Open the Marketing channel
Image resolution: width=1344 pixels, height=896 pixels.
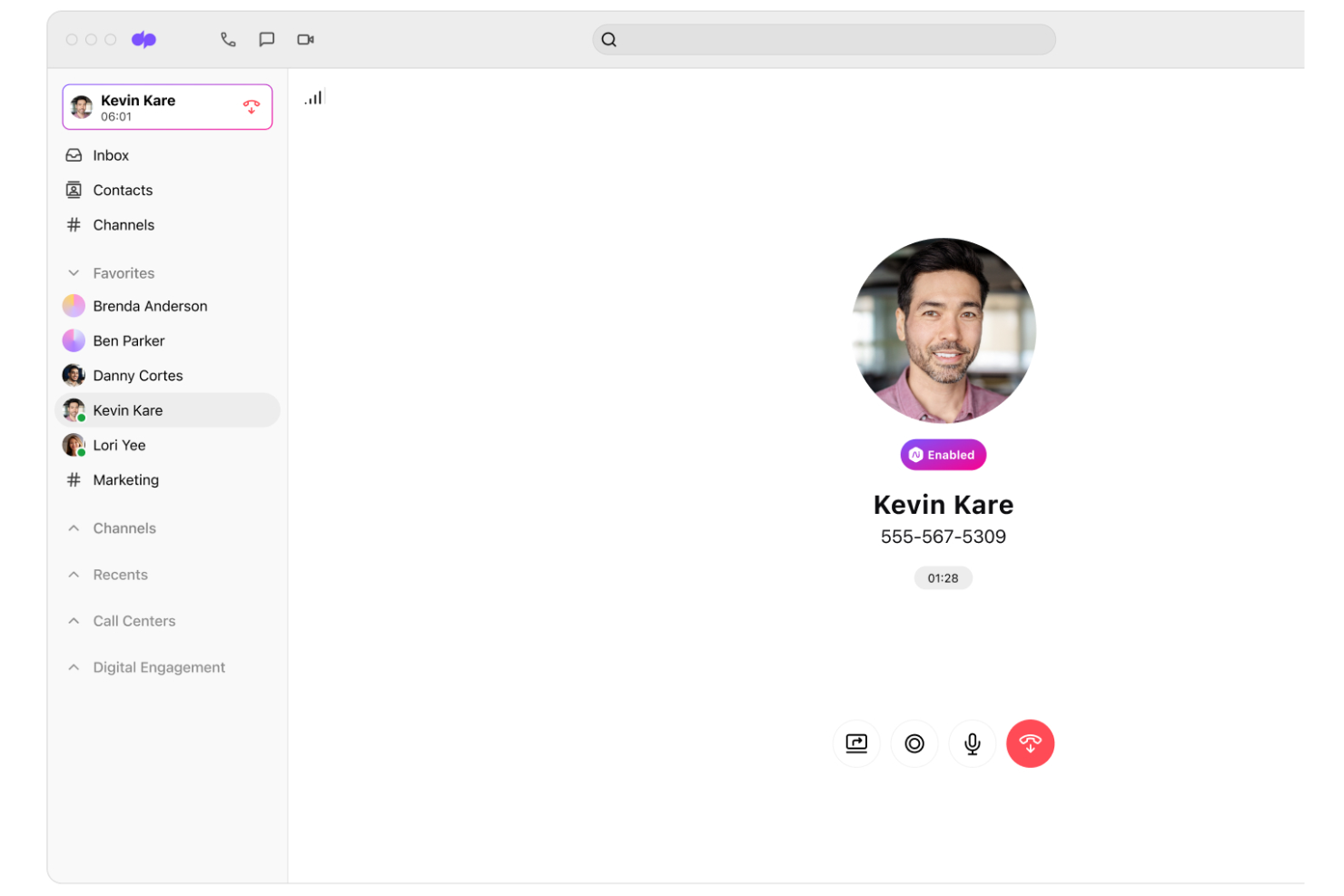click(125, 479)
